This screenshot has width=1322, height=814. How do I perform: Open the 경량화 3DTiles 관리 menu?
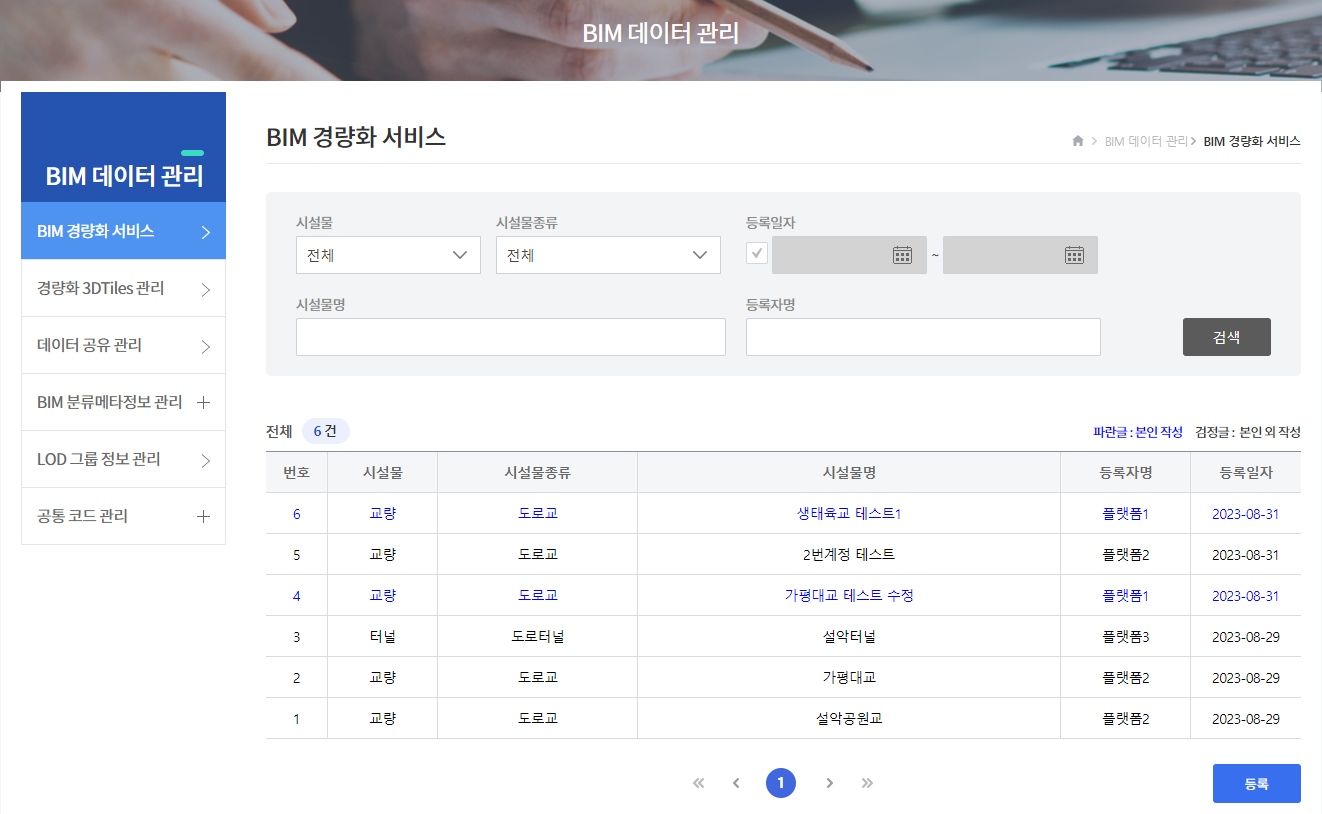point(123,288)
